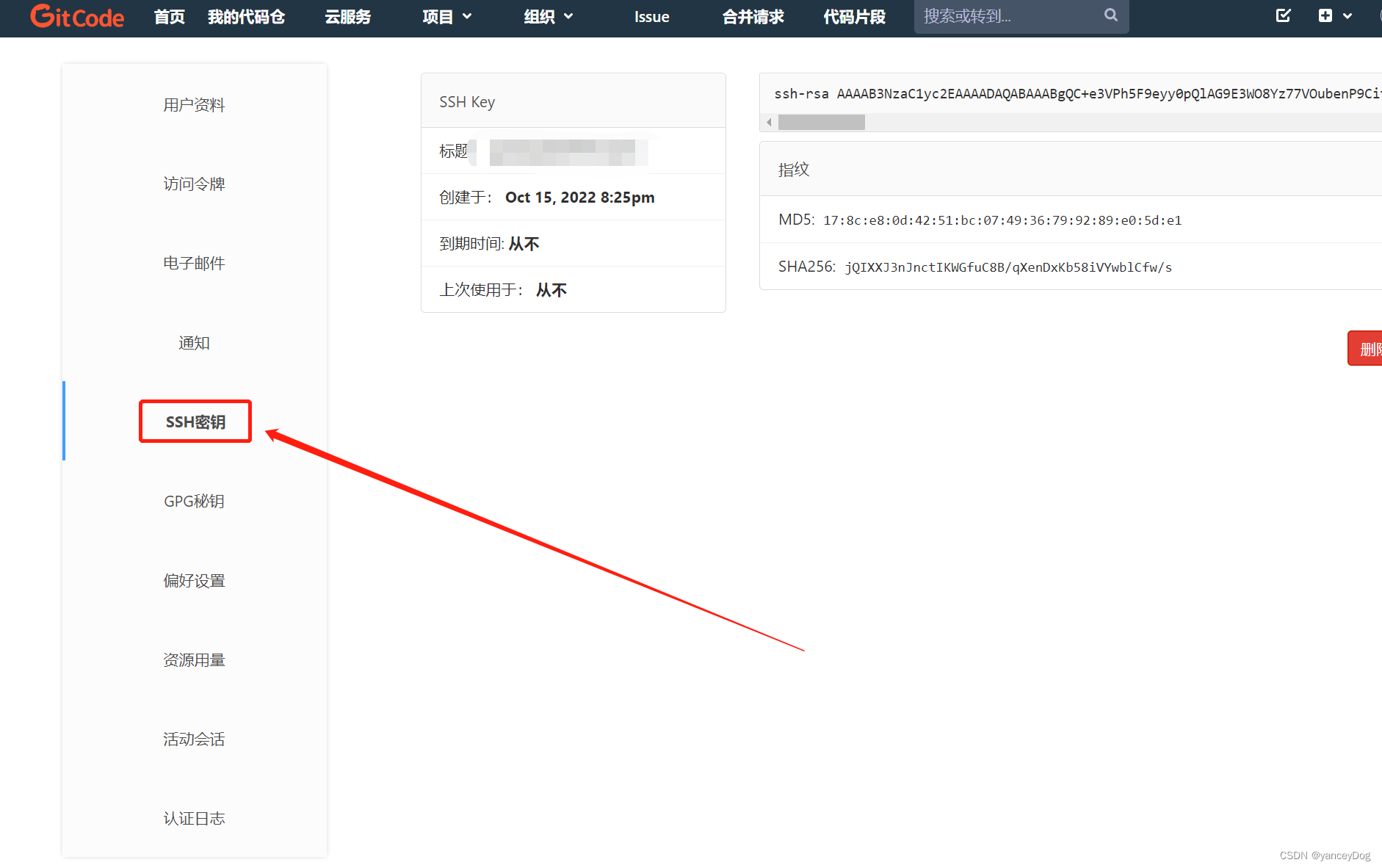Open 代码片段 from the navigation bar
Screen dimensions: 1382x868
854,16
